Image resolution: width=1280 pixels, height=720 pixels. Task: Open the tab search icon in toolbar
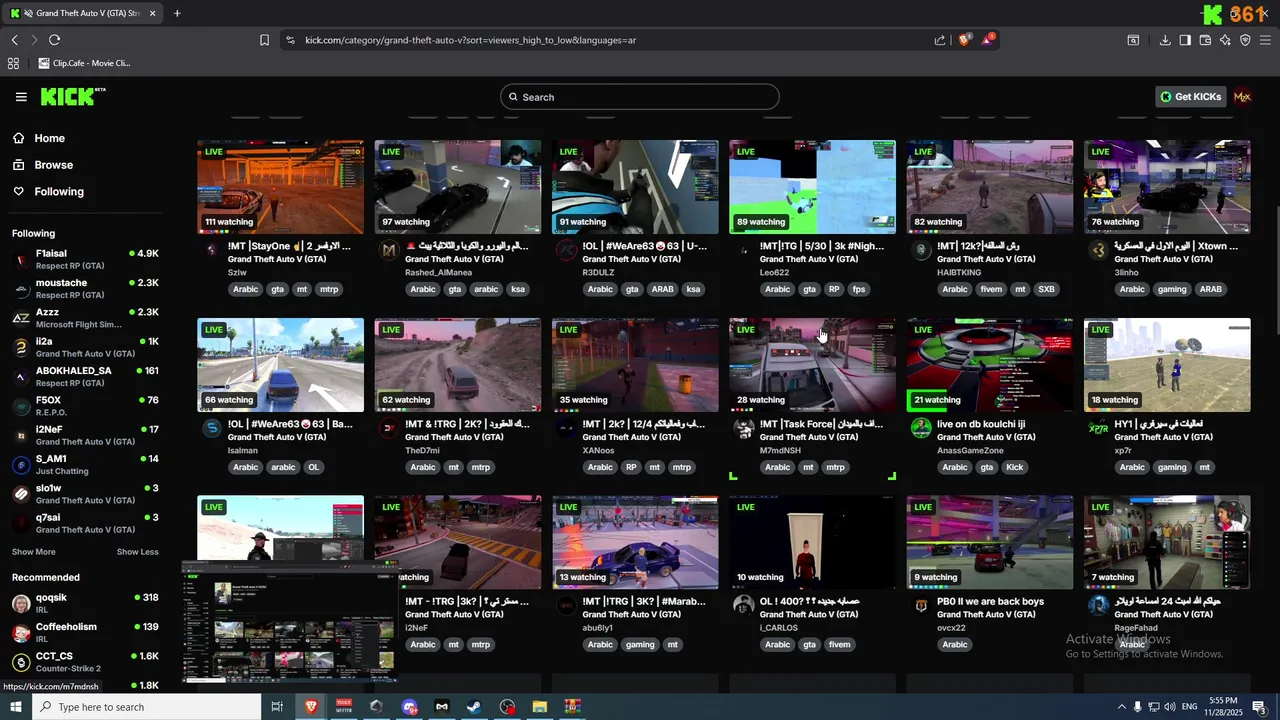(1133, 40)
